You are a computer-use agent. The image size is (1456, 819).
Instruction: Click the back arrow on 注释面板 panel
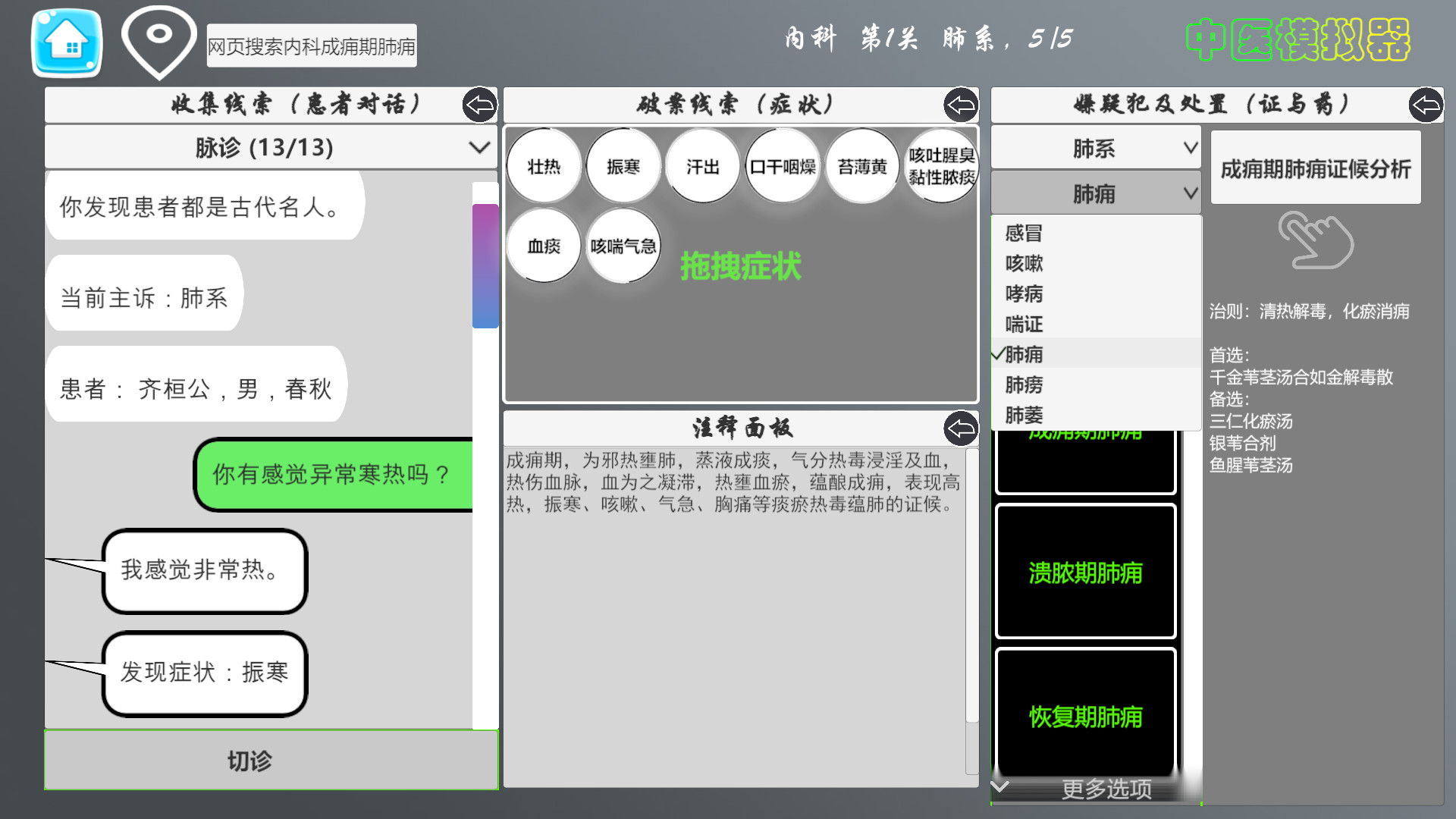(962, 429)
